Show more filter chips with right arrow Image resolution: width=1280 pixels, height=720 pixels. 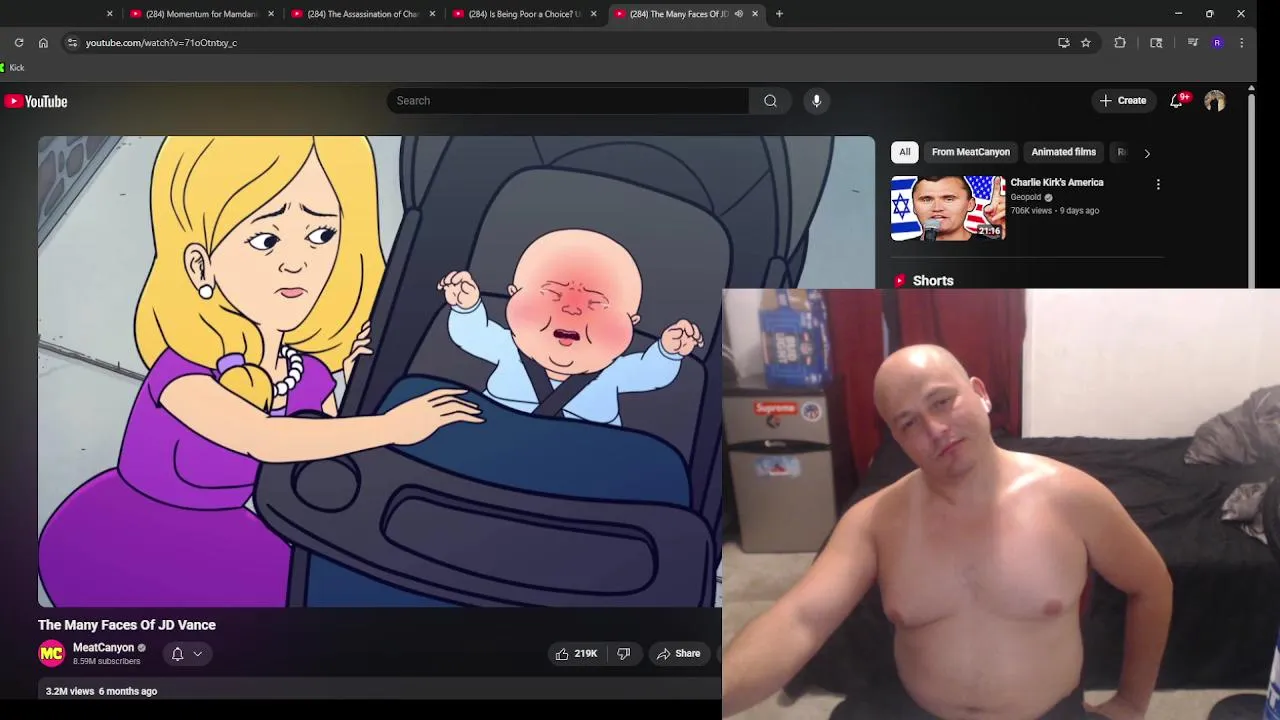click(x=1147, y=153)
